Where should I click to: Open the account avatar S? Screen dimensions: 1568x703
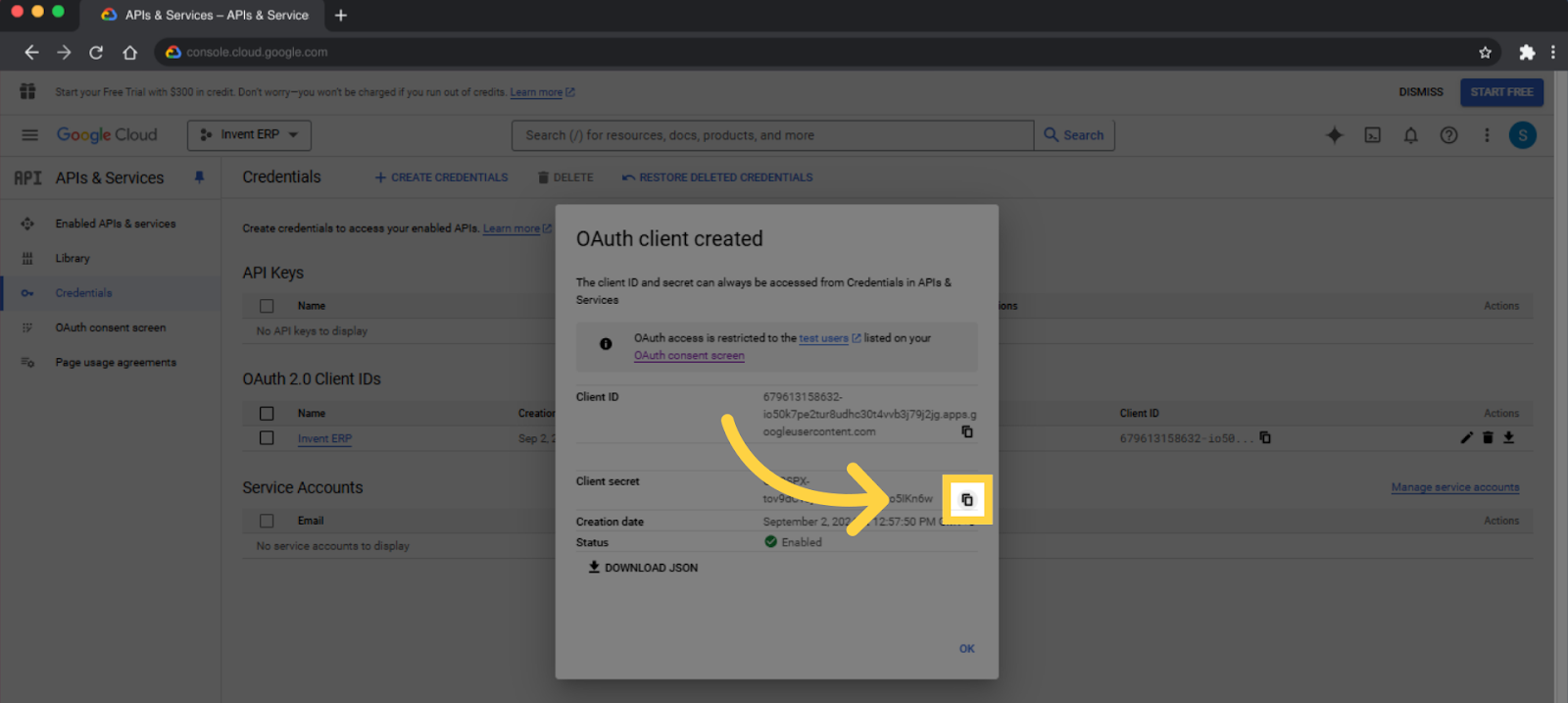[x=1522, y=135]
